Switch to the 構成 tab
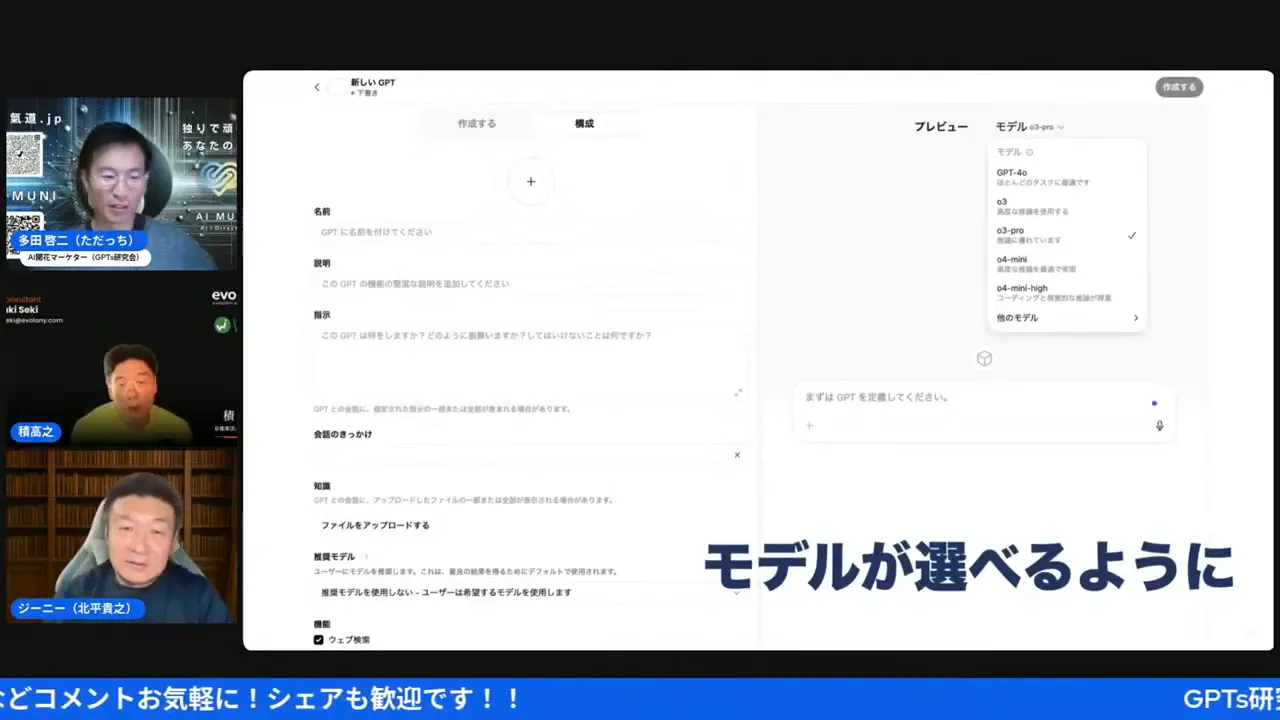Screen dimensions: 1280x720 click(x=585, y=124)
